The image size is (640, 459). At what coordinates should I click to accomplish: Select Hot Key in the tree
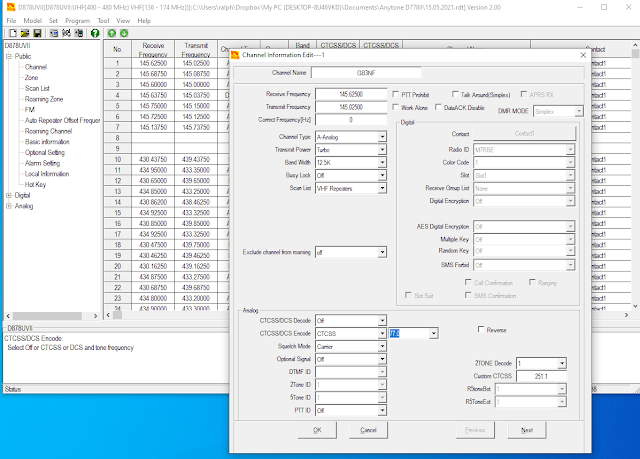(36, 184)
